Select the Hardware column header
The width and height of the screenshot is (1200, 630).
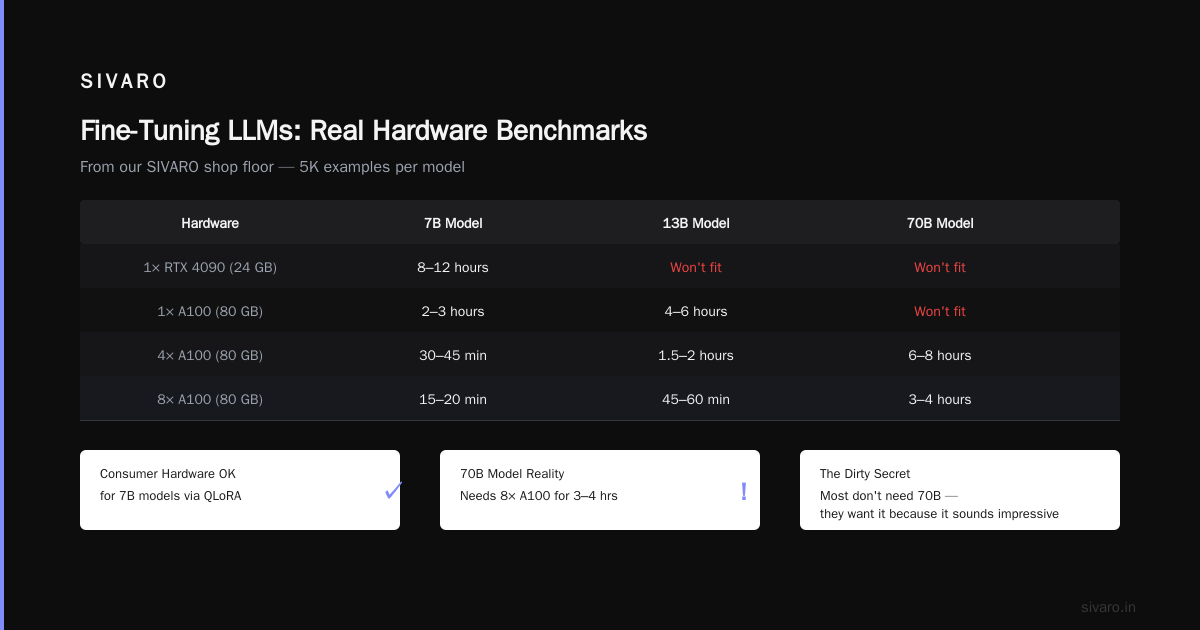[210, 223]
